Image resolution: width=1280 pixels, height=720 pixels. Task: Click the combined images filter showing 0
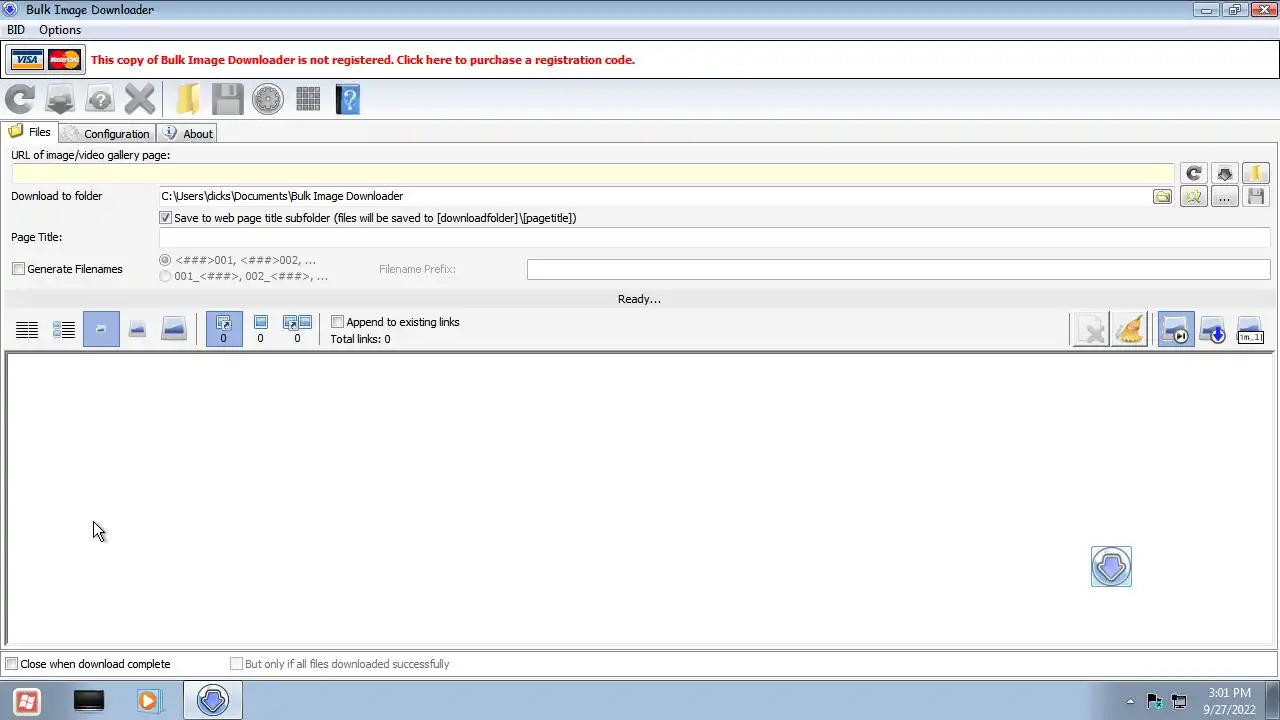coord(297,330)
